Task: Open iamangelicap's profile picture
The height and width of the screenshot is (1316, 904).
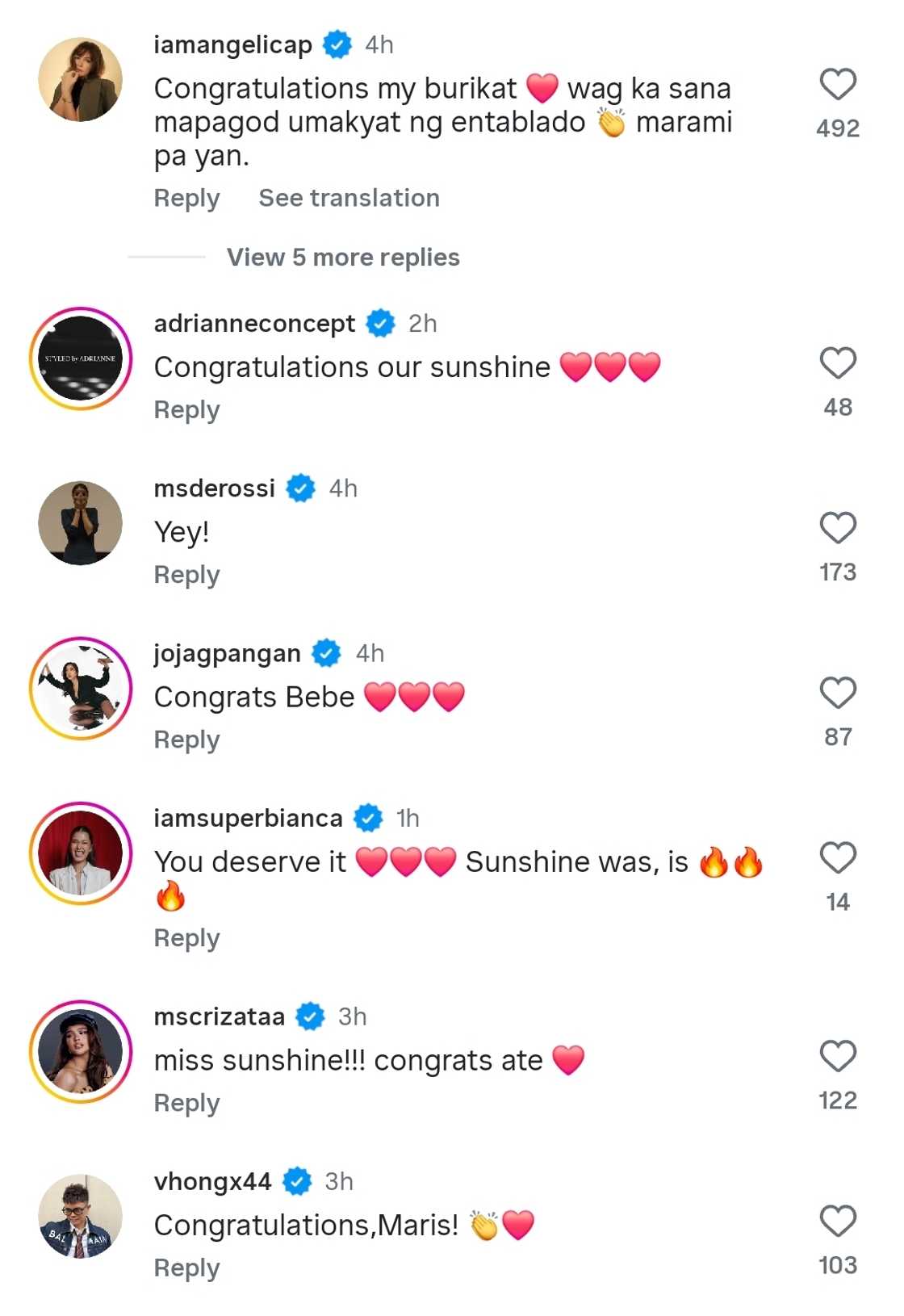Action: (x=81, y=79)
